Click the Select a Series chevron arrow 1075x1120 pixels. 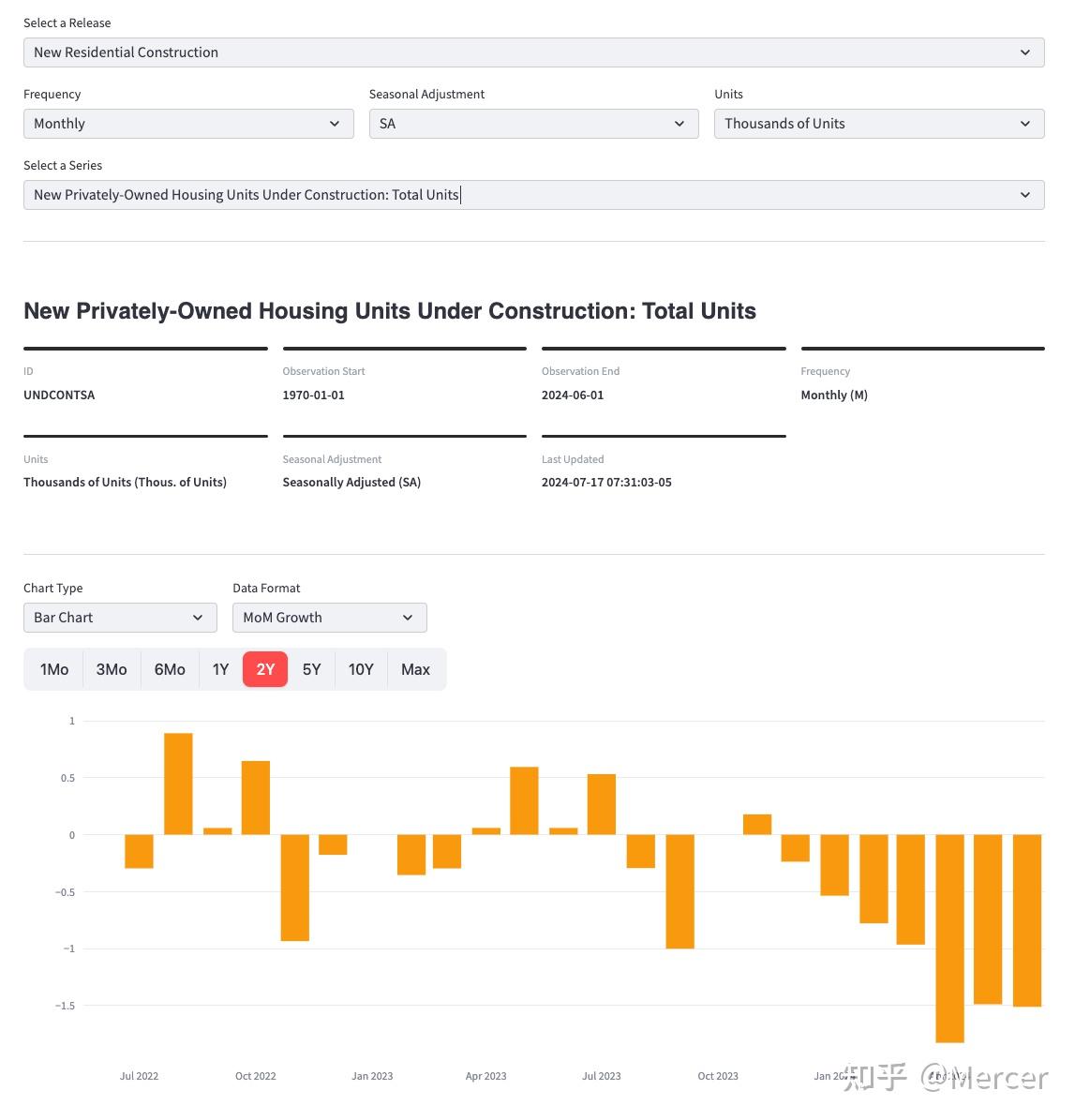point(1025,195)
